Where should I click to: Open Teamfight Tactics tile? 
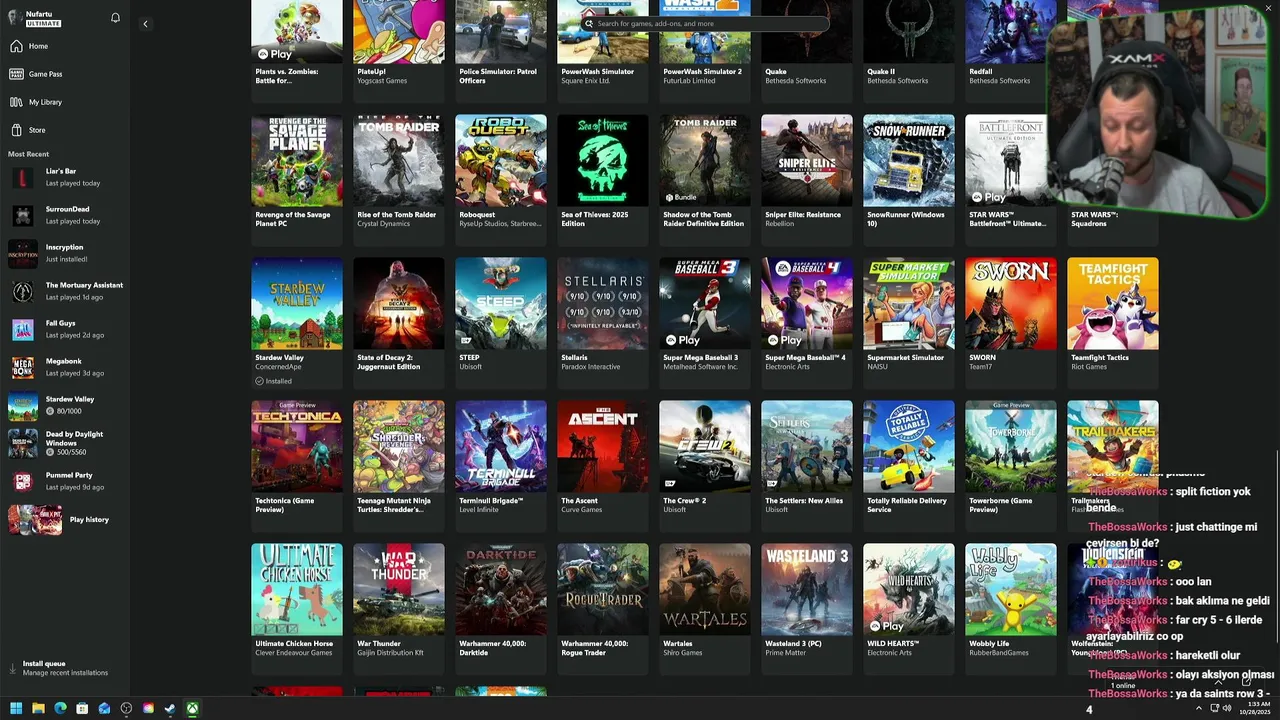point(1113,323)
